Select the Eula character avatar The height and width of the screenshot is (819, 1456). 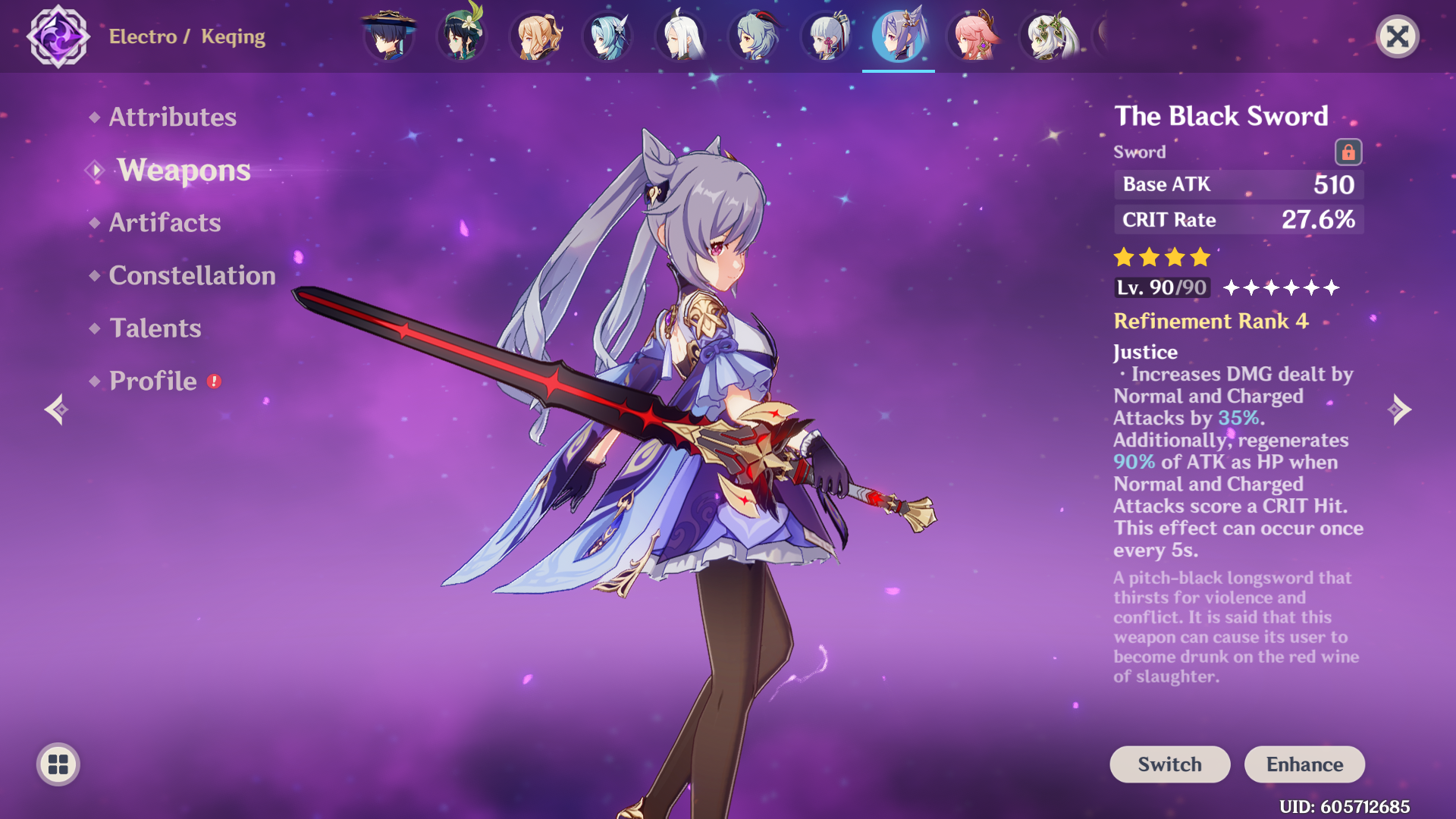click(x=607, y=36)
